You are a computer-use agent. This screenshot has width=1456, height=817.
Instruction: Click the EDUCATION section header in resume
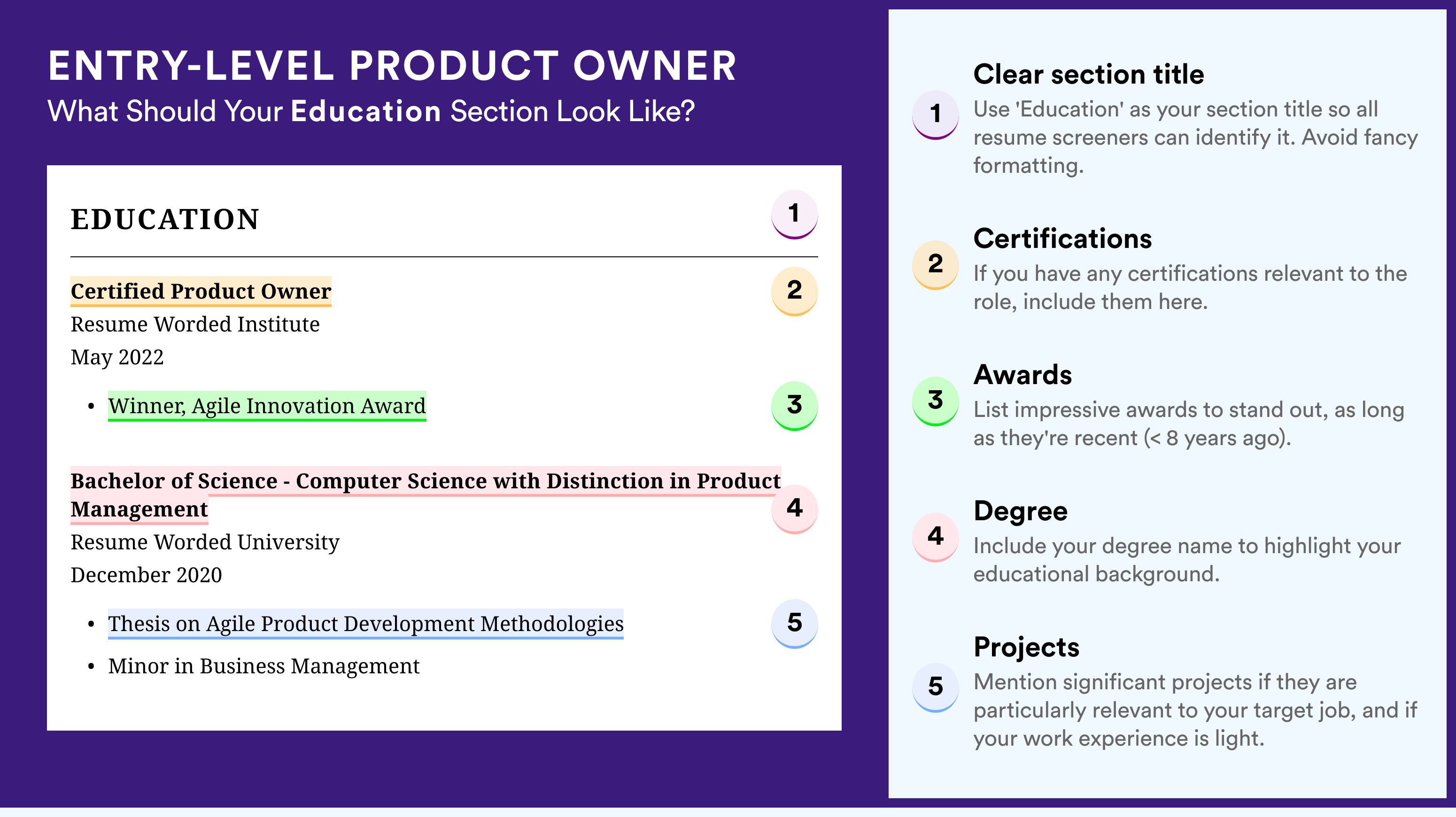point(164,219)
